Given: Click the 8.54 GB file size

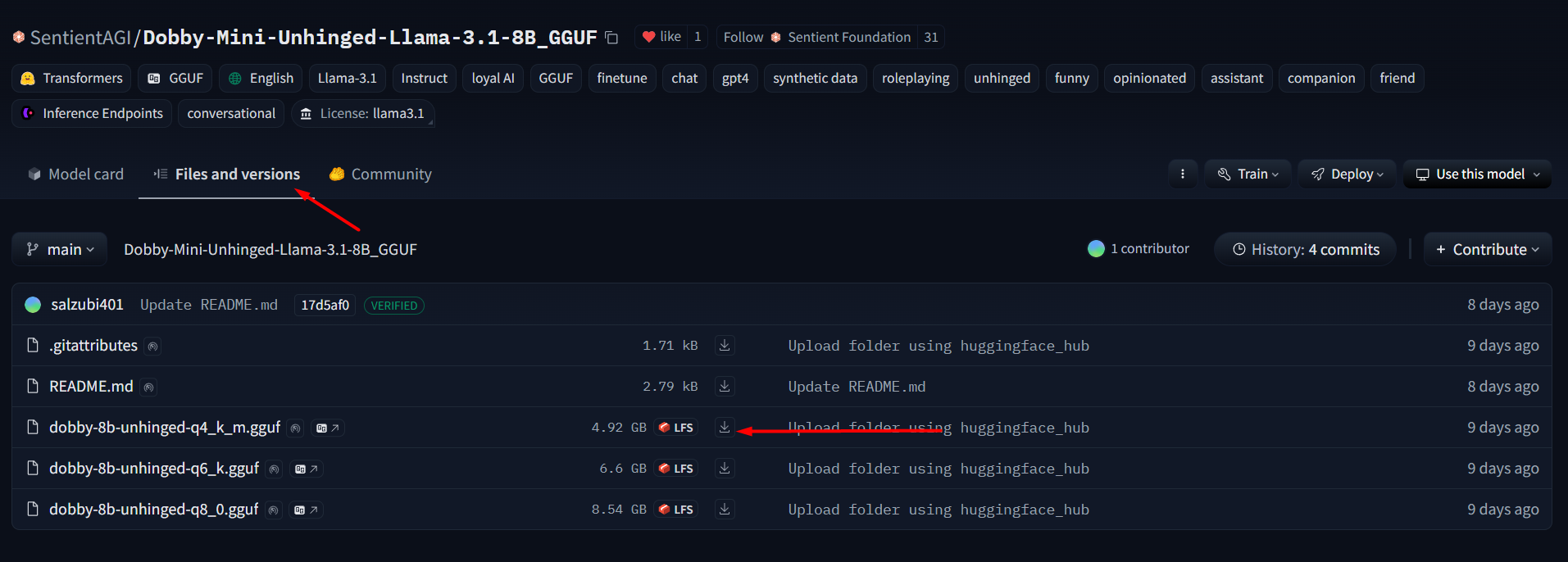Looking at the screenshot, I should 619,510.
